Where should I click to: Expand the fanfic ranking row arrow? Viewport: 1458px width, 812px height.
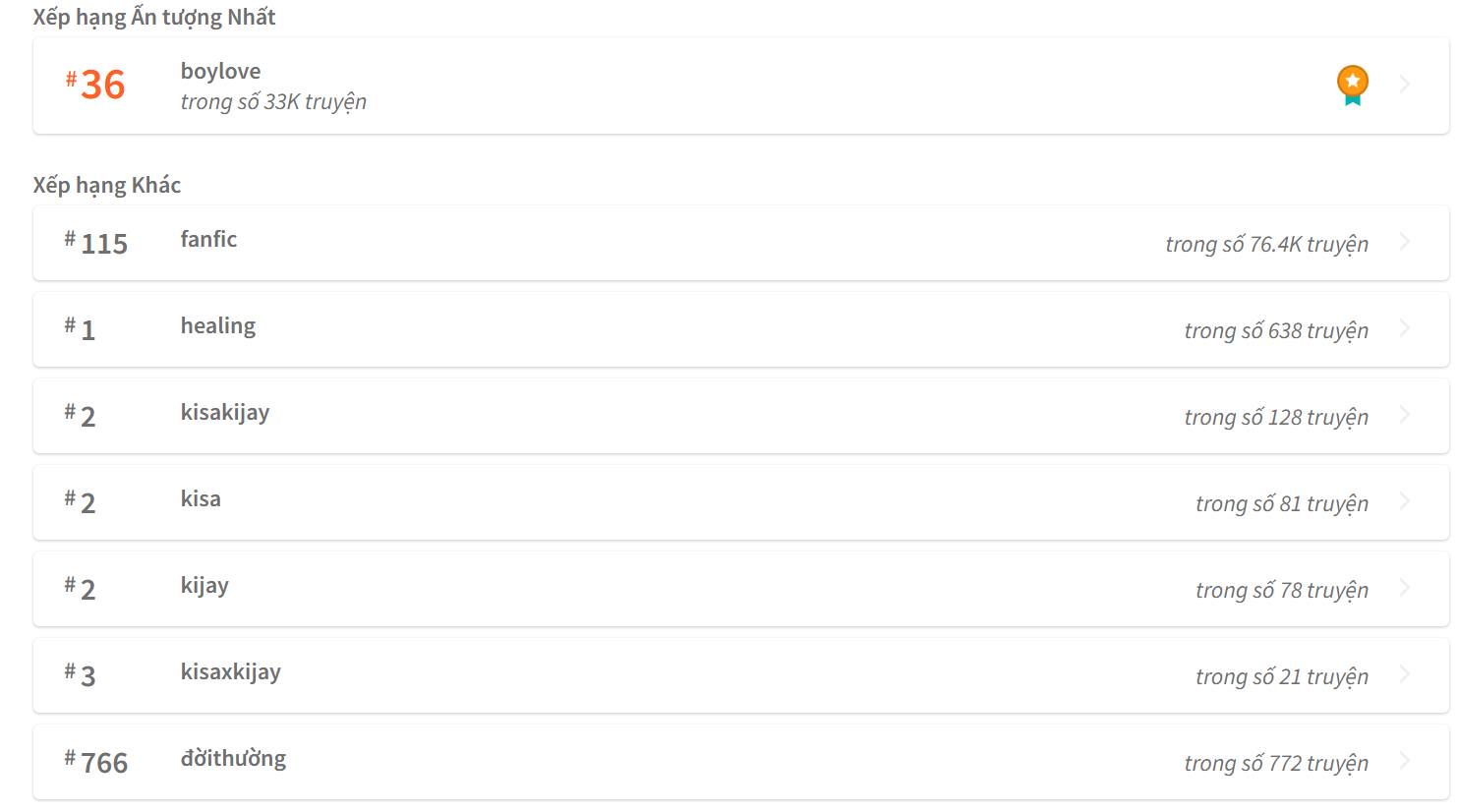(1405, 242)
